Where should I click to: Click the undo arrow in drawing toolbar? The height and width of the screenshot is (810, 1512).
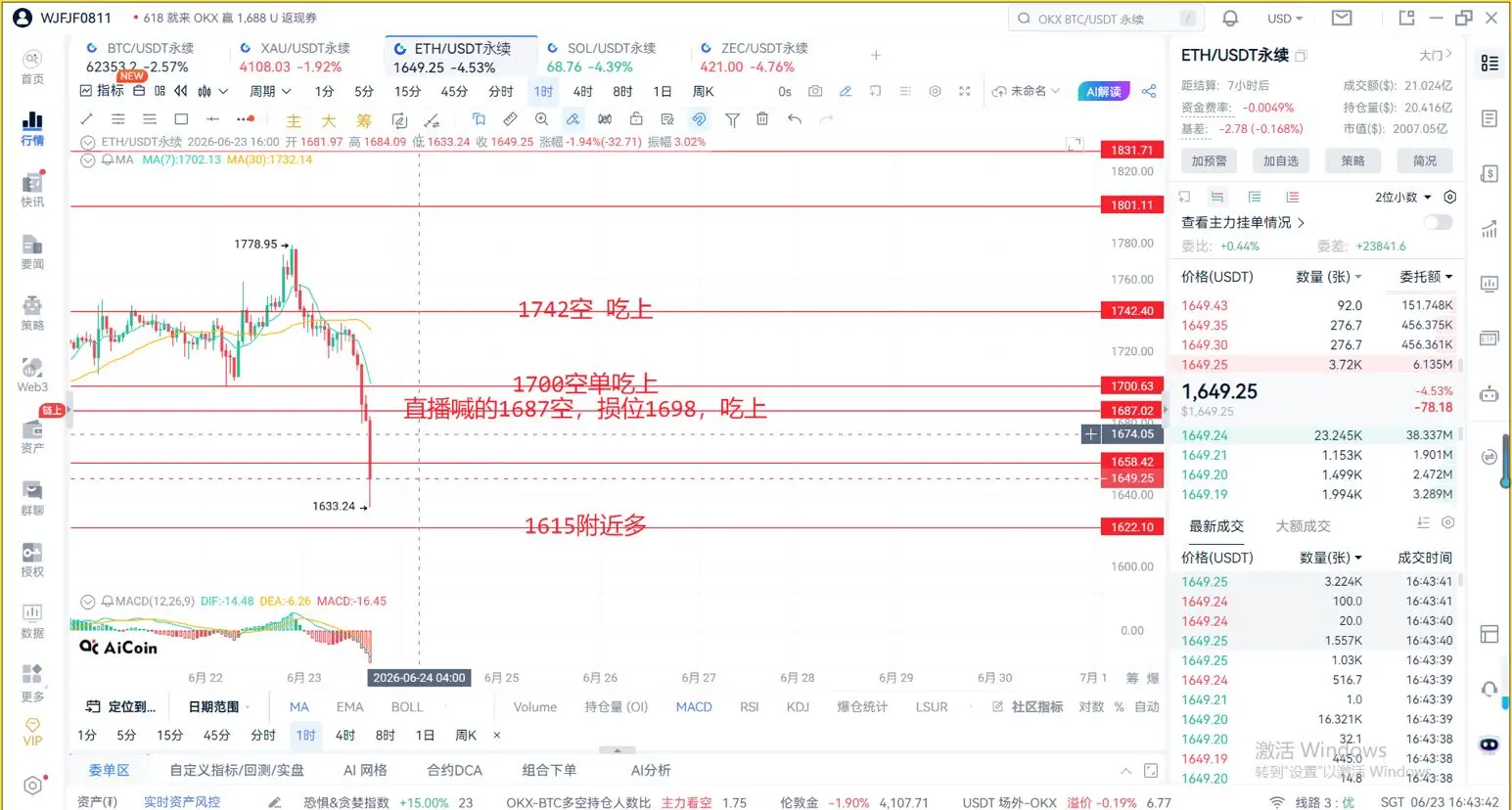tap(795, 119)
